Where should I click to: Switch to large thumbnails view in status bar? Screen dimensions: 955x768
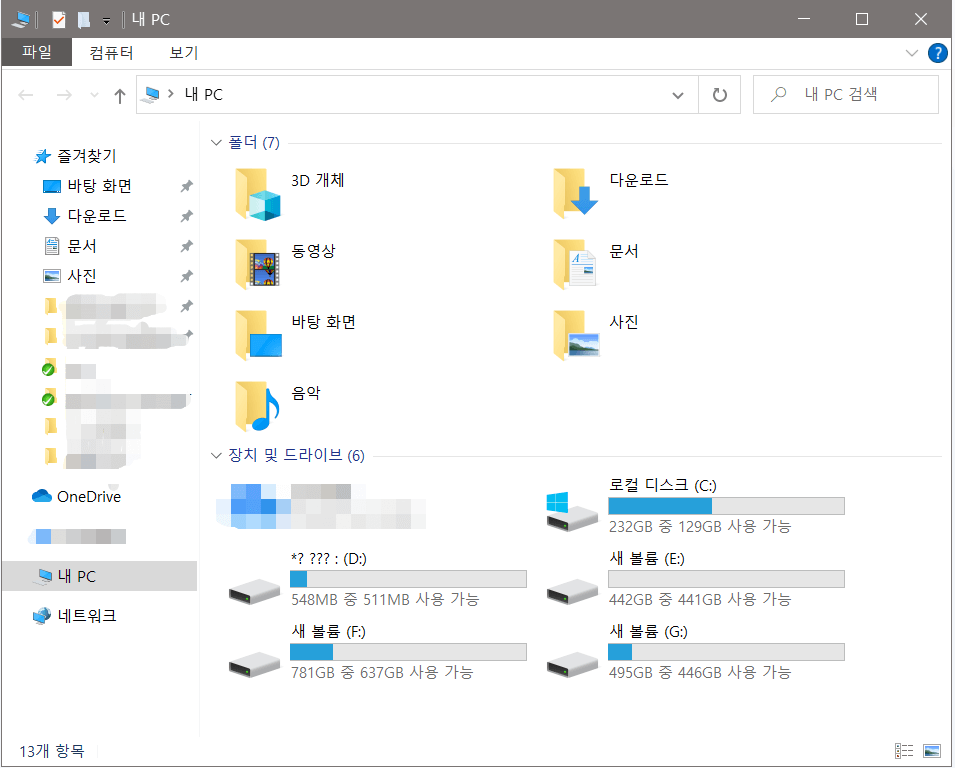(x=933, y=750)
